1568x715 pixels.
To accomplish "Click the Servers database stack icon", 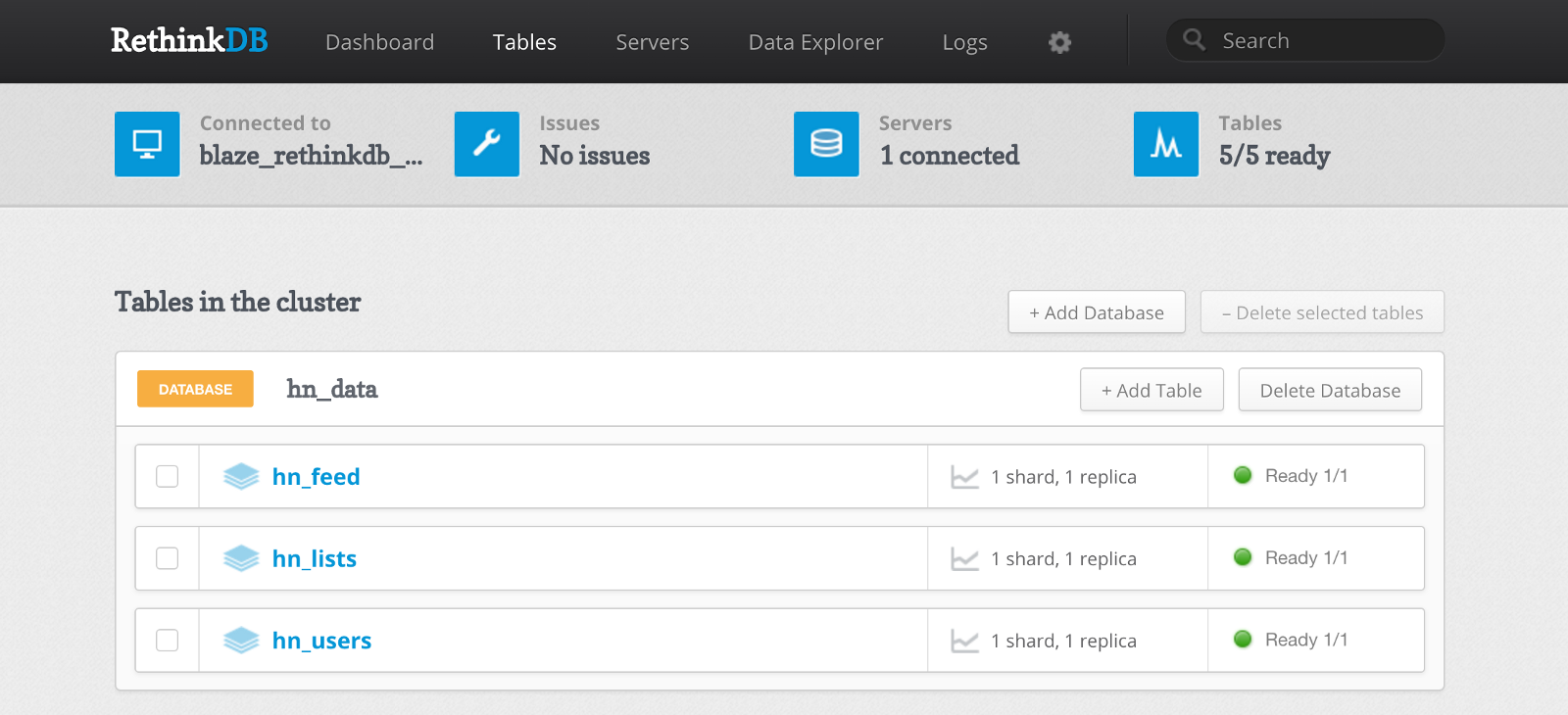I will [x=826, y=144].
